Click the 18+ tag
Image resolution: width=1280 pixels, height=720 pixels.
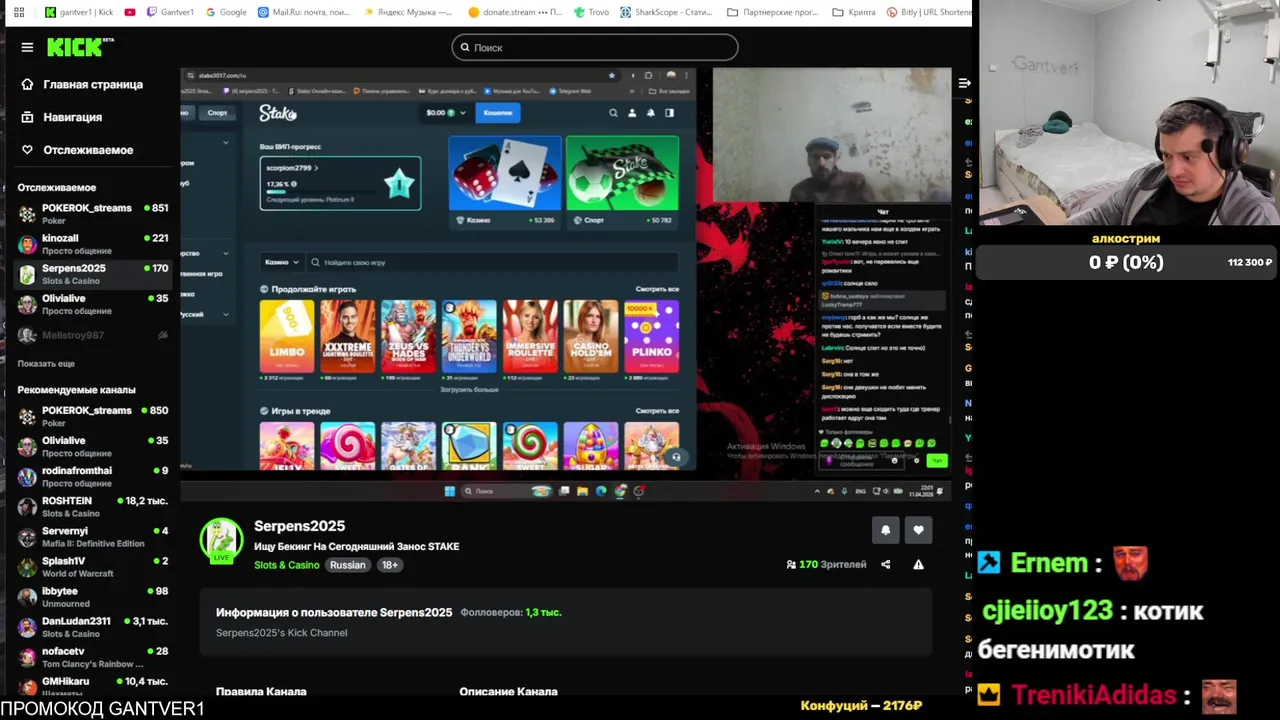click(389, 565)
